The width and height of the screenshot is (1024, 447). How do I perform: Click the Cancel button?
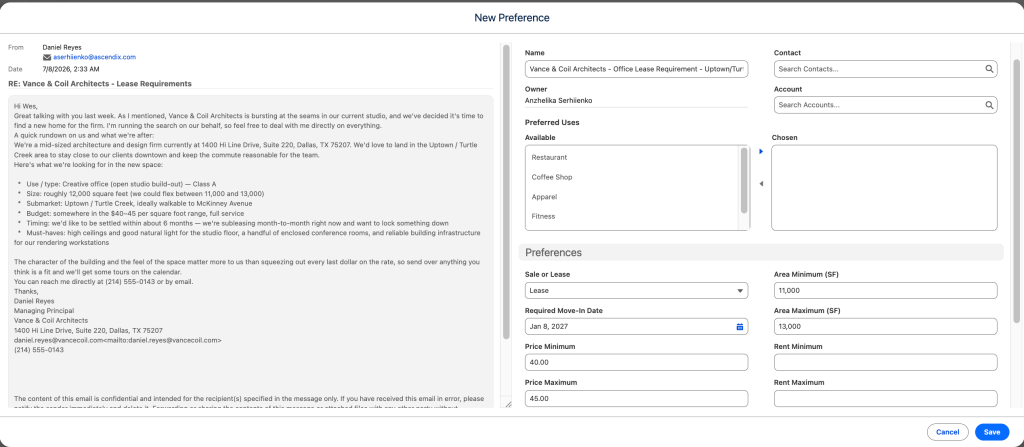pos(948,432)
